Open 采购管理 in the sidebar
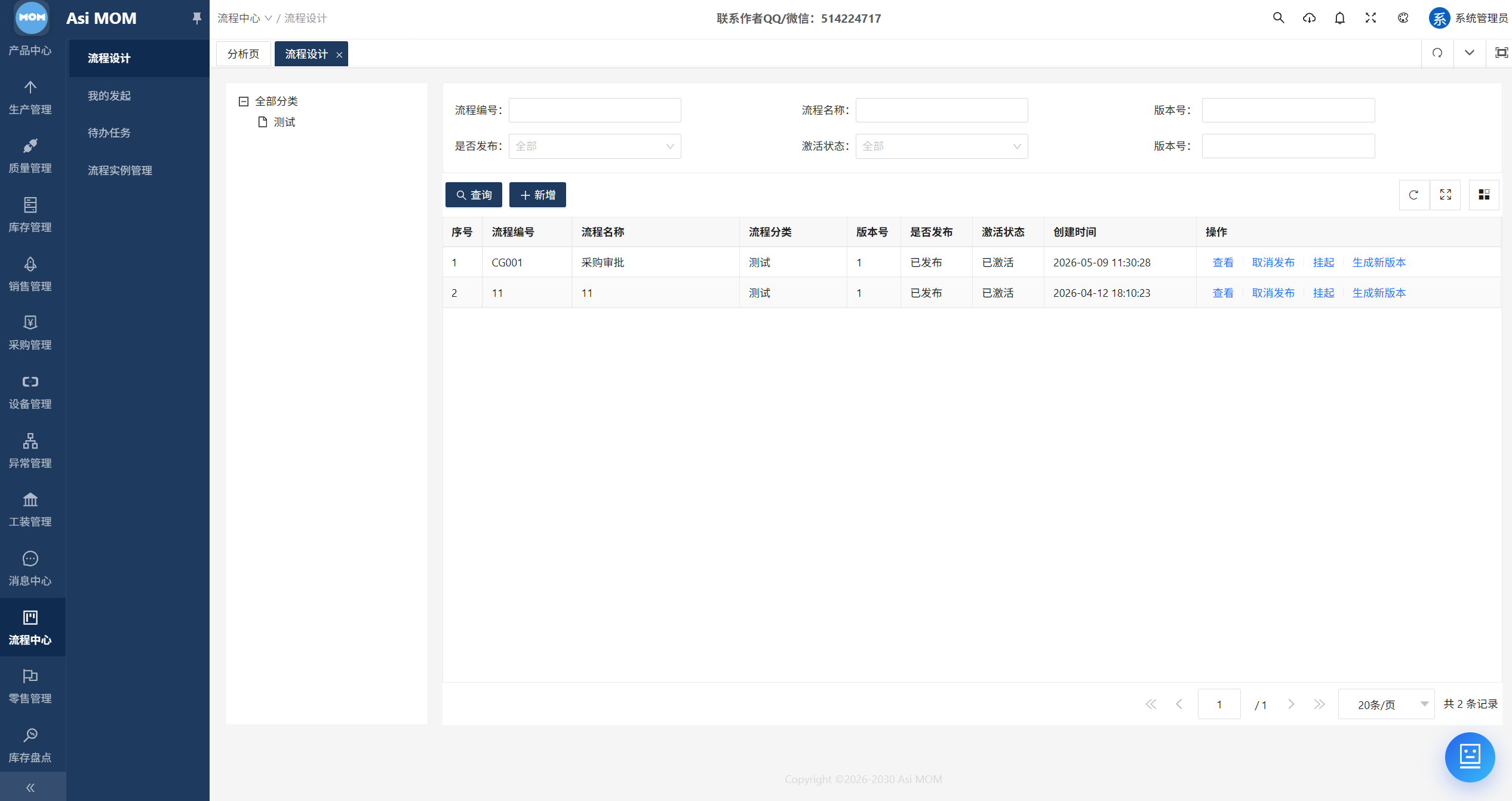Viewport: 1512px width, 801px height. [x=30, y=333]
